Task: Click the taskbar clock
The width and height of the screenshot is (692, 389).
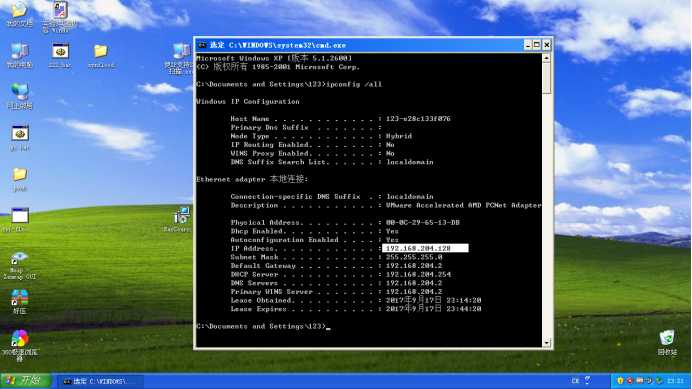Action: (676, 381)
